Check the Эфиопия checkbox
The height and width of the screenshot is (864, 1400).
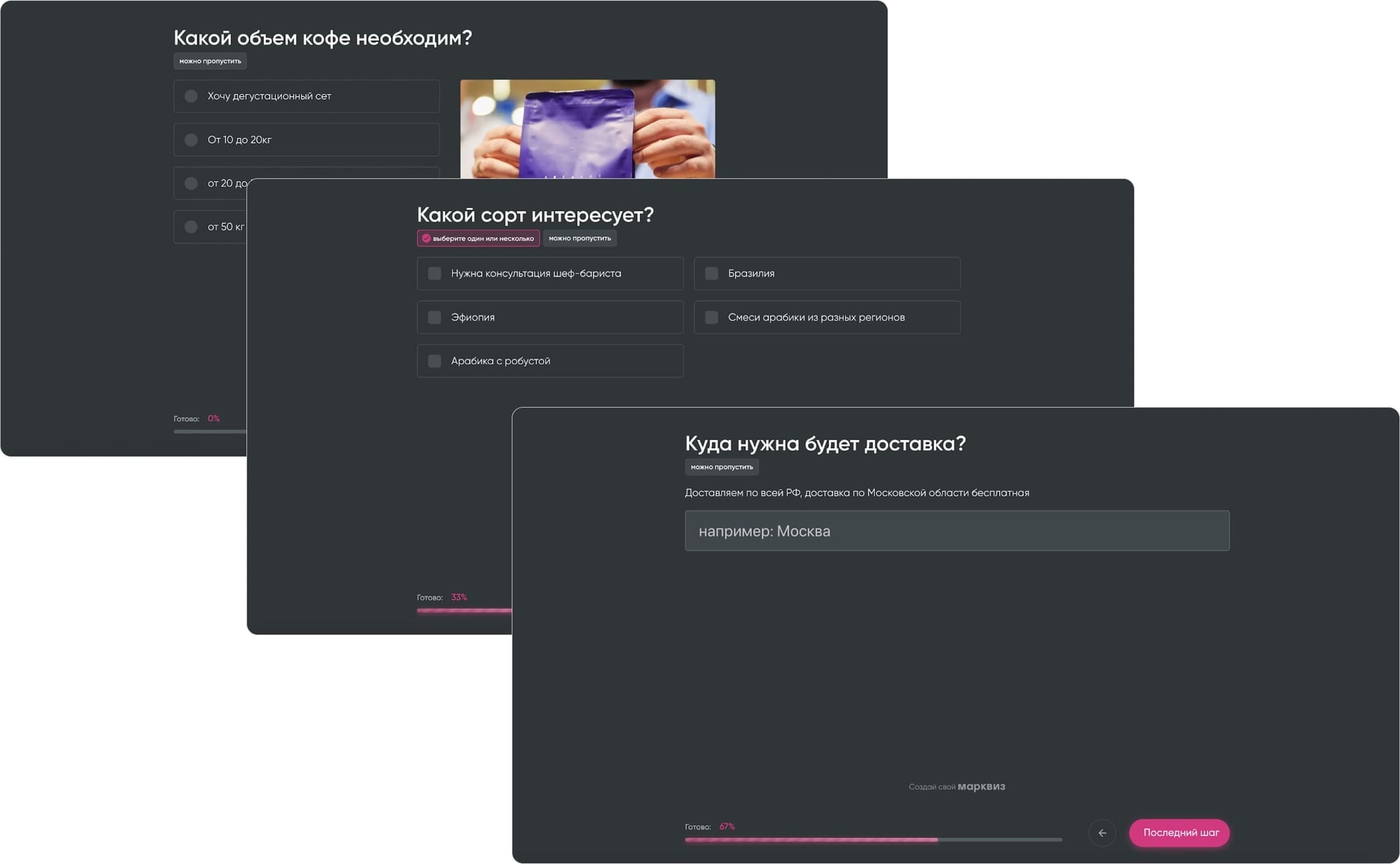pos(435,317)
